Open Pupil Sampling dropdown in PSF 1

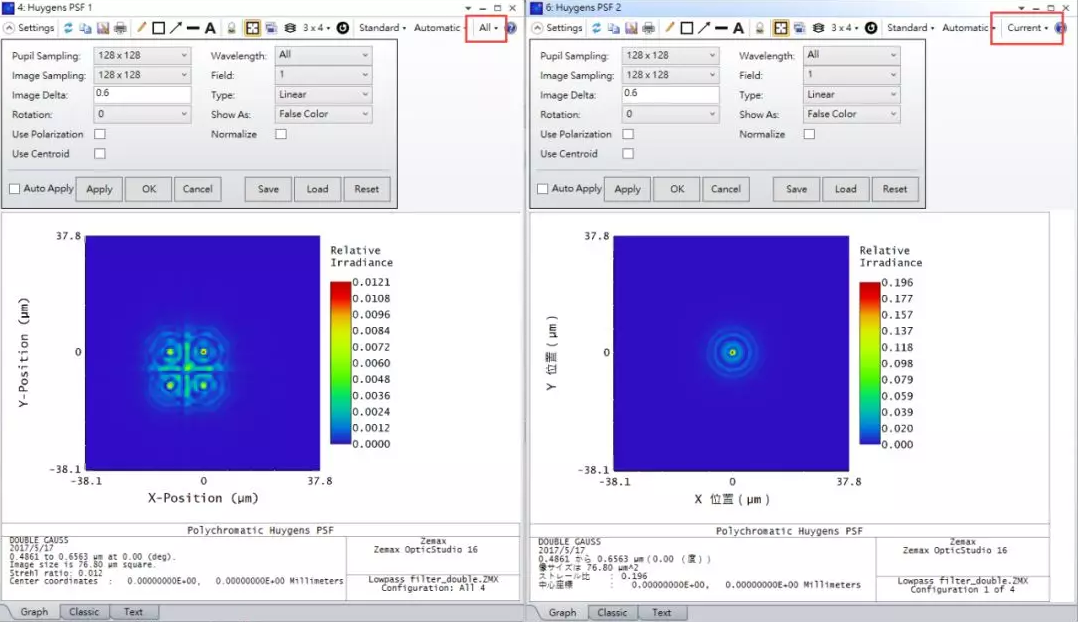[142, 55]
